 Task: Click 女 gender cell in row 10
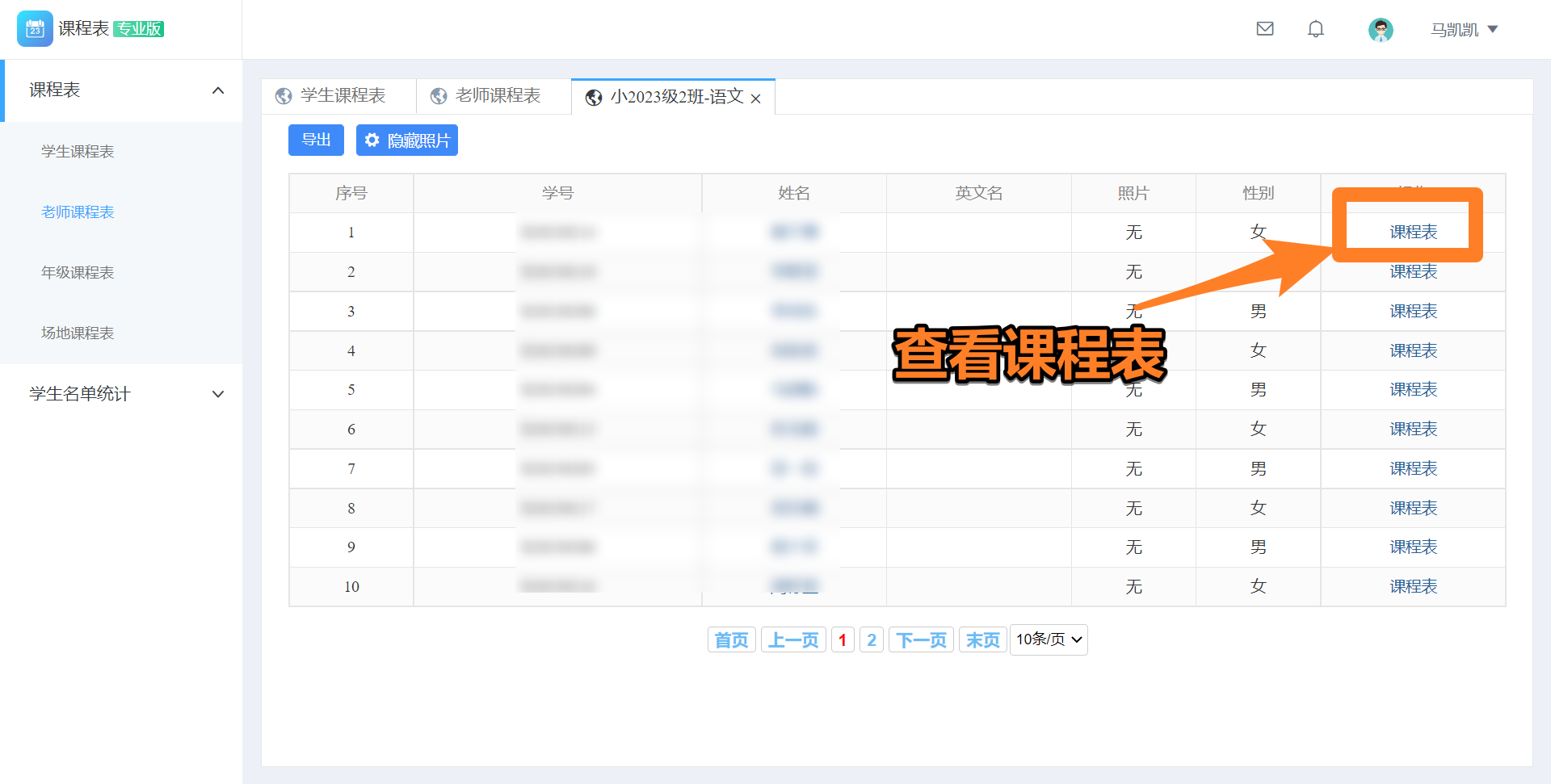(1259, 587)
